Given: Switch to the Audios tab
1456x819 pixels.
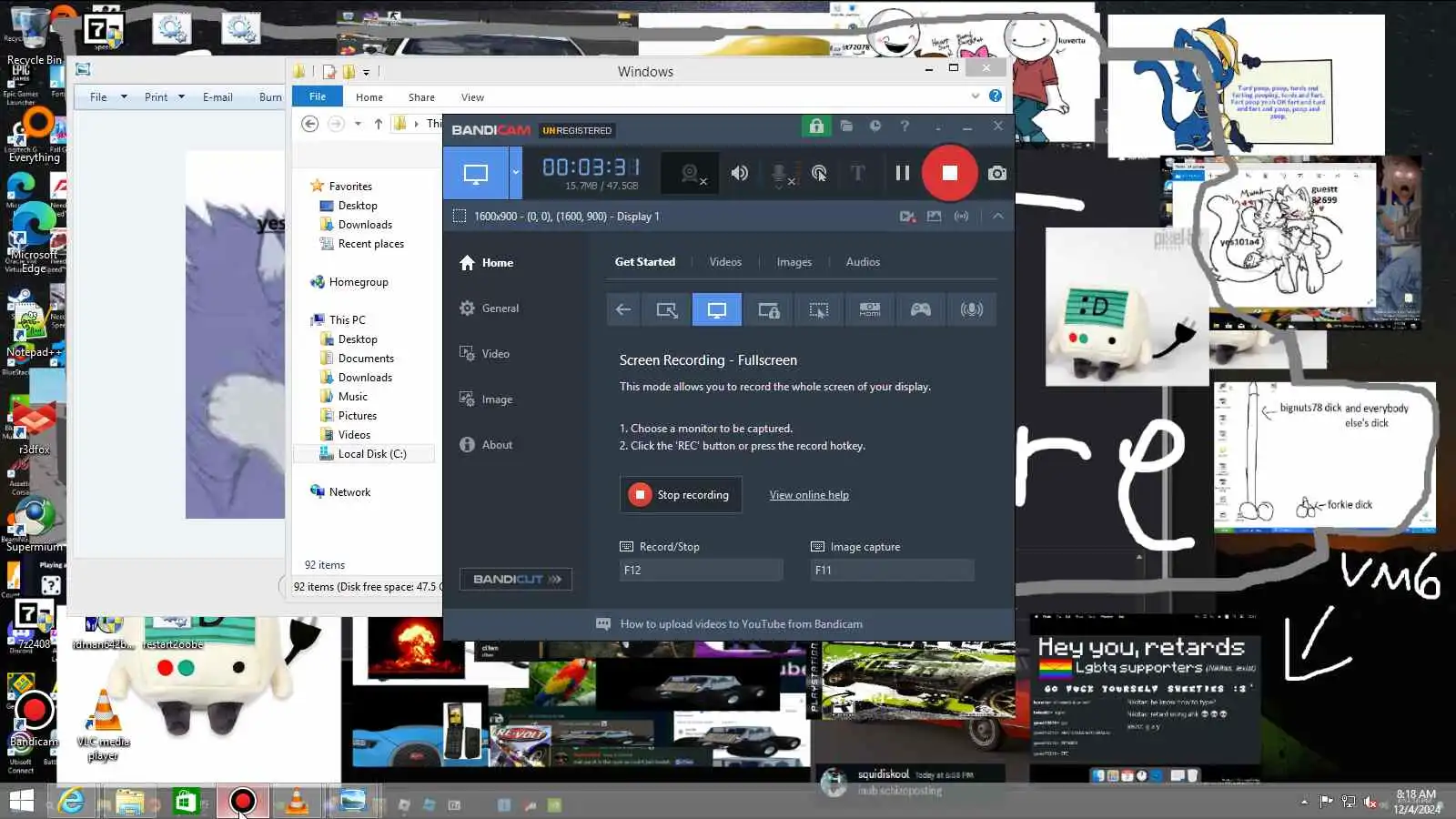Looking at the screenshot, I should click(863, 262).
